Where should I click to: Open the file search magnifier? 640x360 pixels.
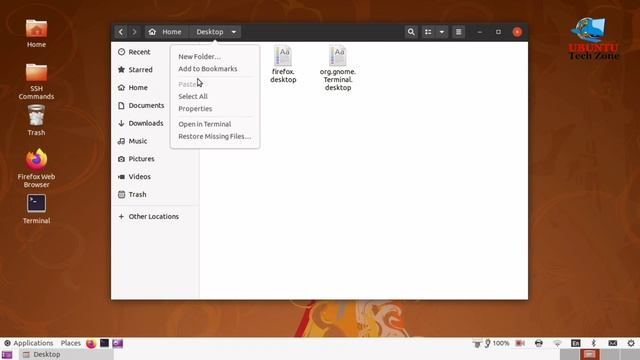411,32
